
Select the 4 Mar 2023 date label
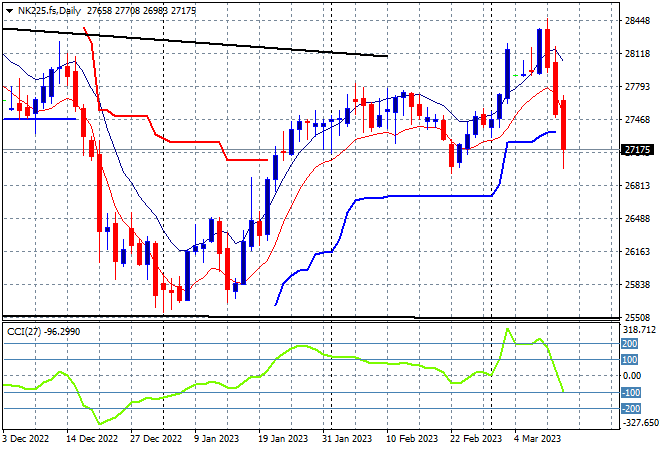coord(538,439)
